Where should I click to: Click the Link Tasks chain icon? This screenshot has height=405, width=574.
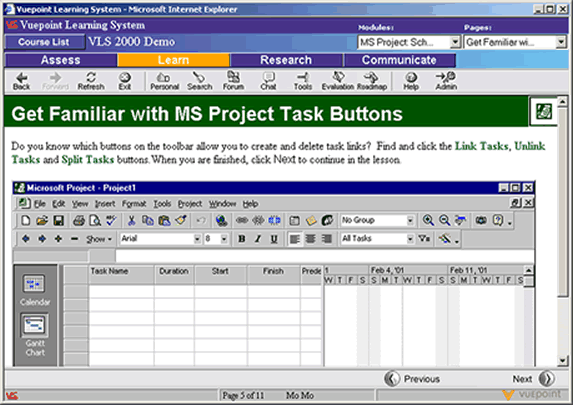(242, 220)
